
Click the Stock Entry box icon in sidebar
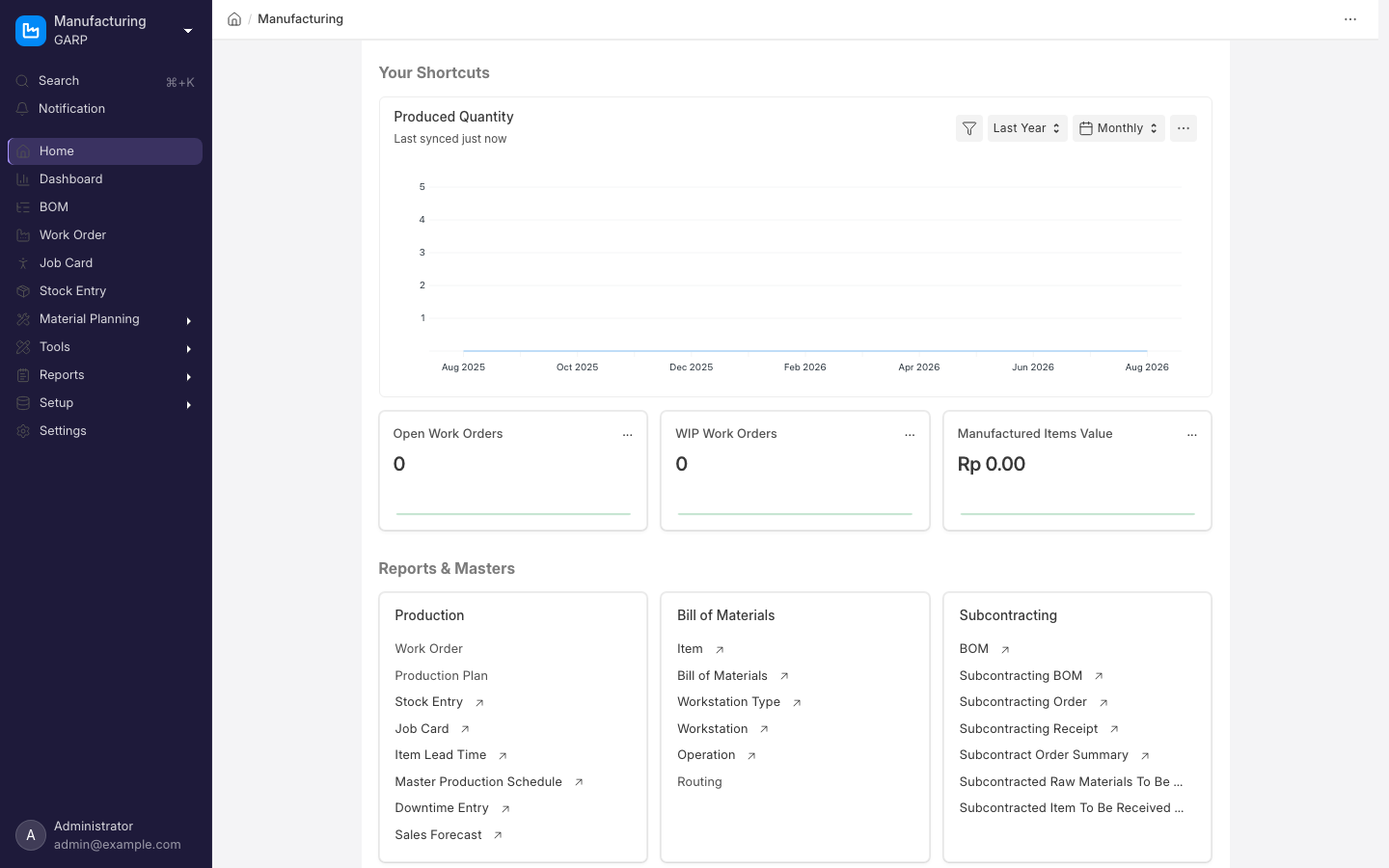coord(23,291)
